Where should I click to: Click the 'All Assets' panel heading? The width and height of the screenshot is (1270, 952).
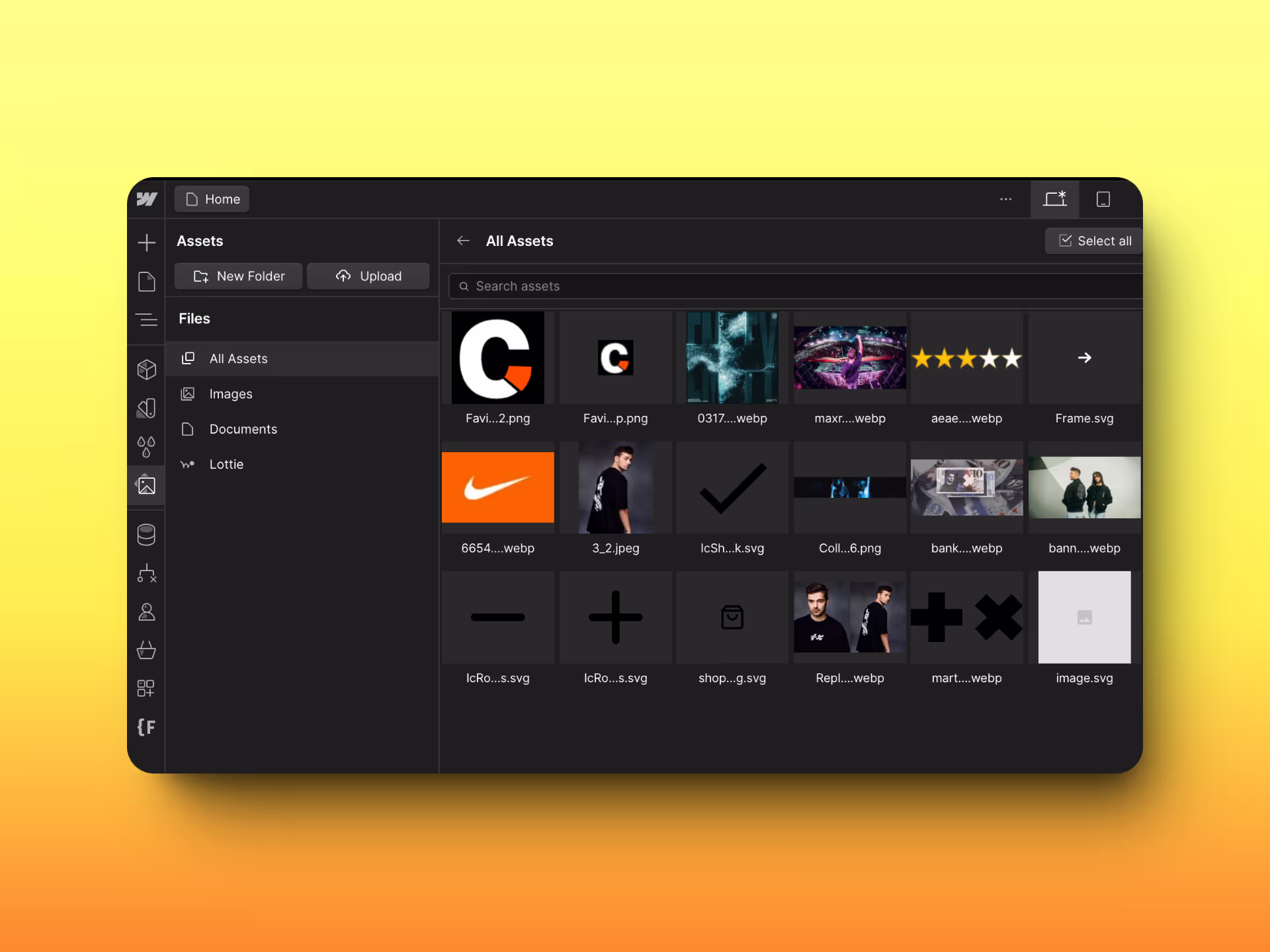coord(519,241)
